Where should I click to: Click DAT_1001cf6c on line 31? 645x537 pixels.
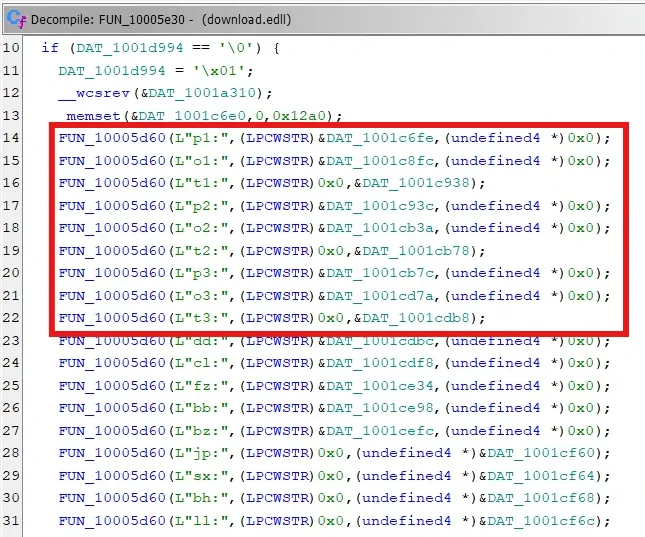[x=541, y=521]
